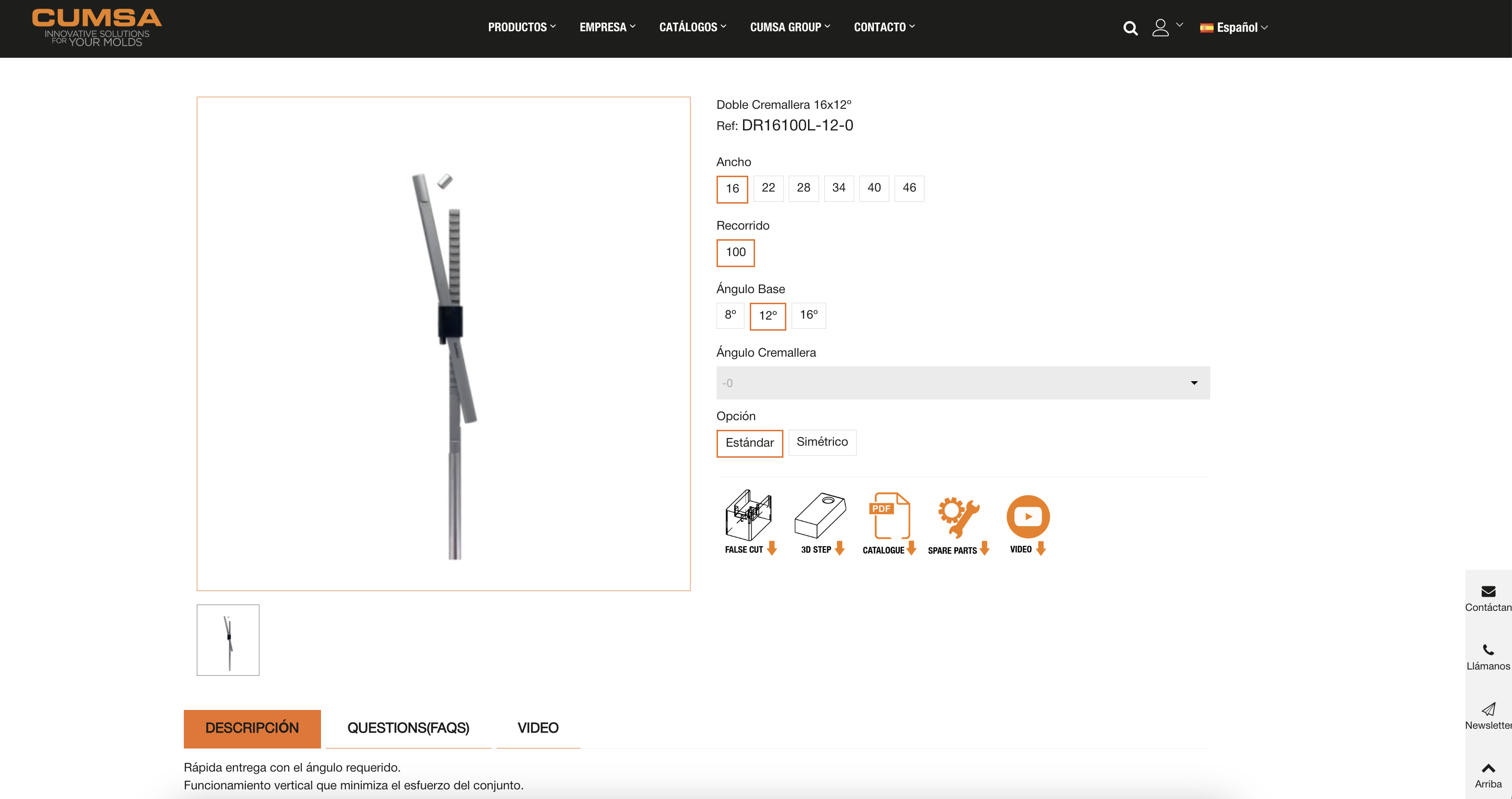
Task: Go to the CUMSA logo homepage
Action: pyautogui.click(x=97, y=27)
